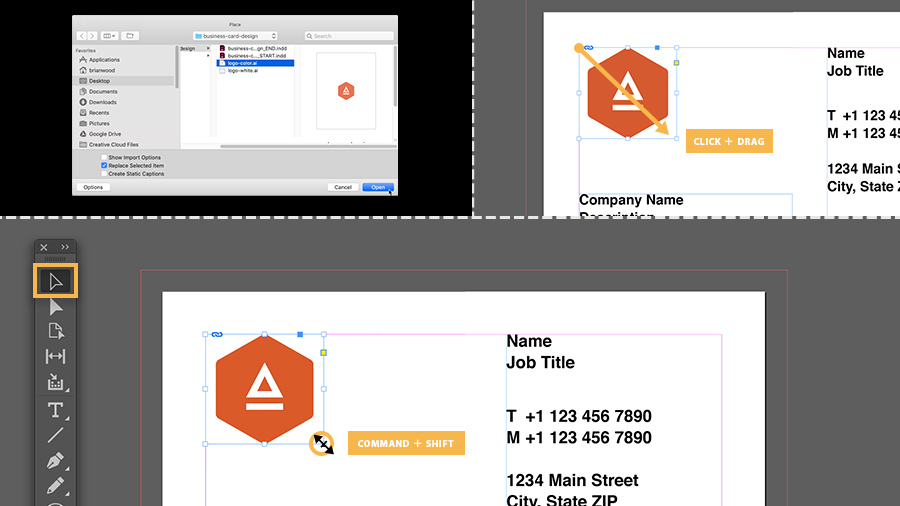Select the Selection tool (black arrow)
900x506 pixels.
(56, 281)
